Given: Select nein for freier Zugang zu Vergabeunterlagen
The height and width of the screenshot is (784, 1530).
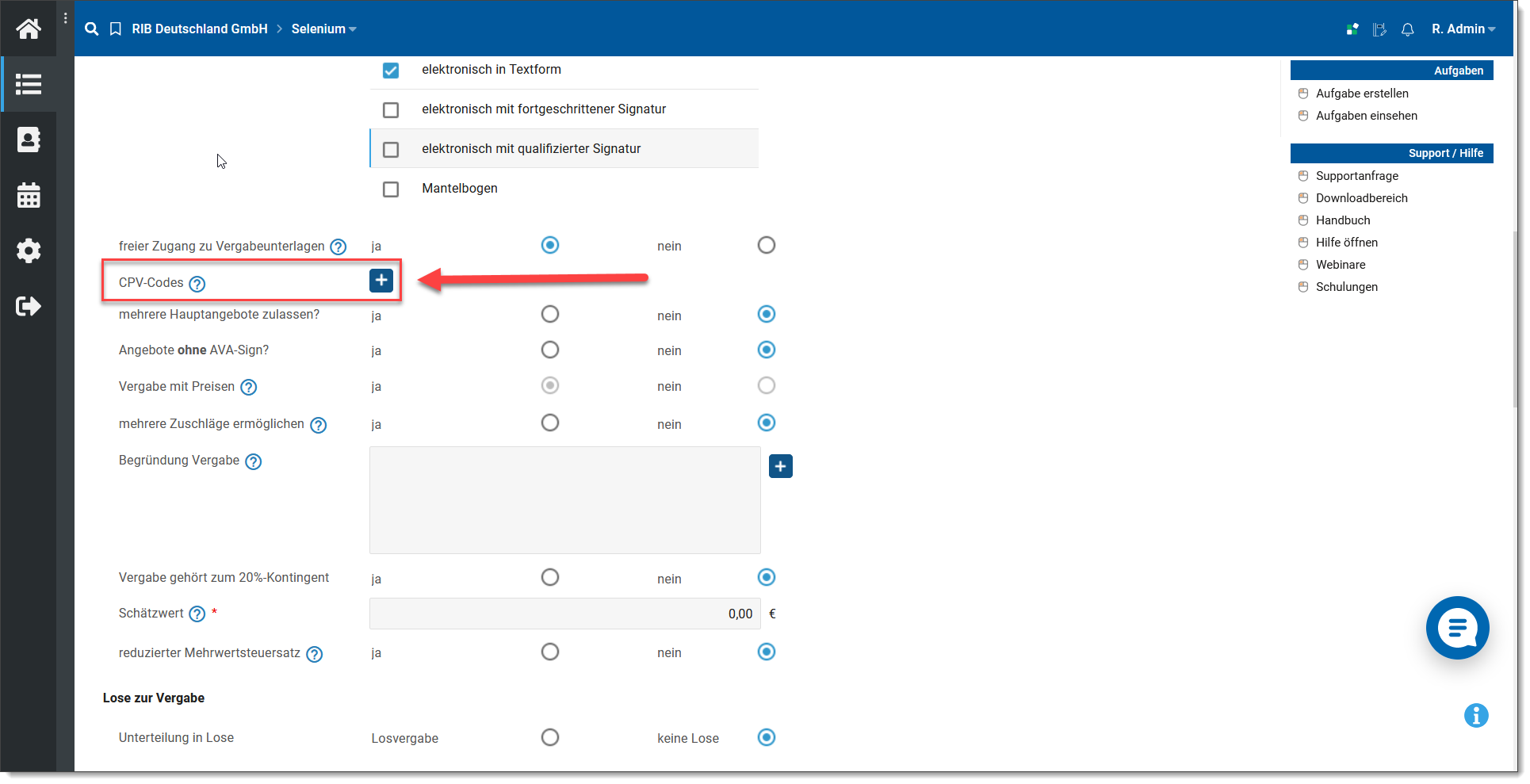Looking at the screenshot, I should click(x=766, y=246).
